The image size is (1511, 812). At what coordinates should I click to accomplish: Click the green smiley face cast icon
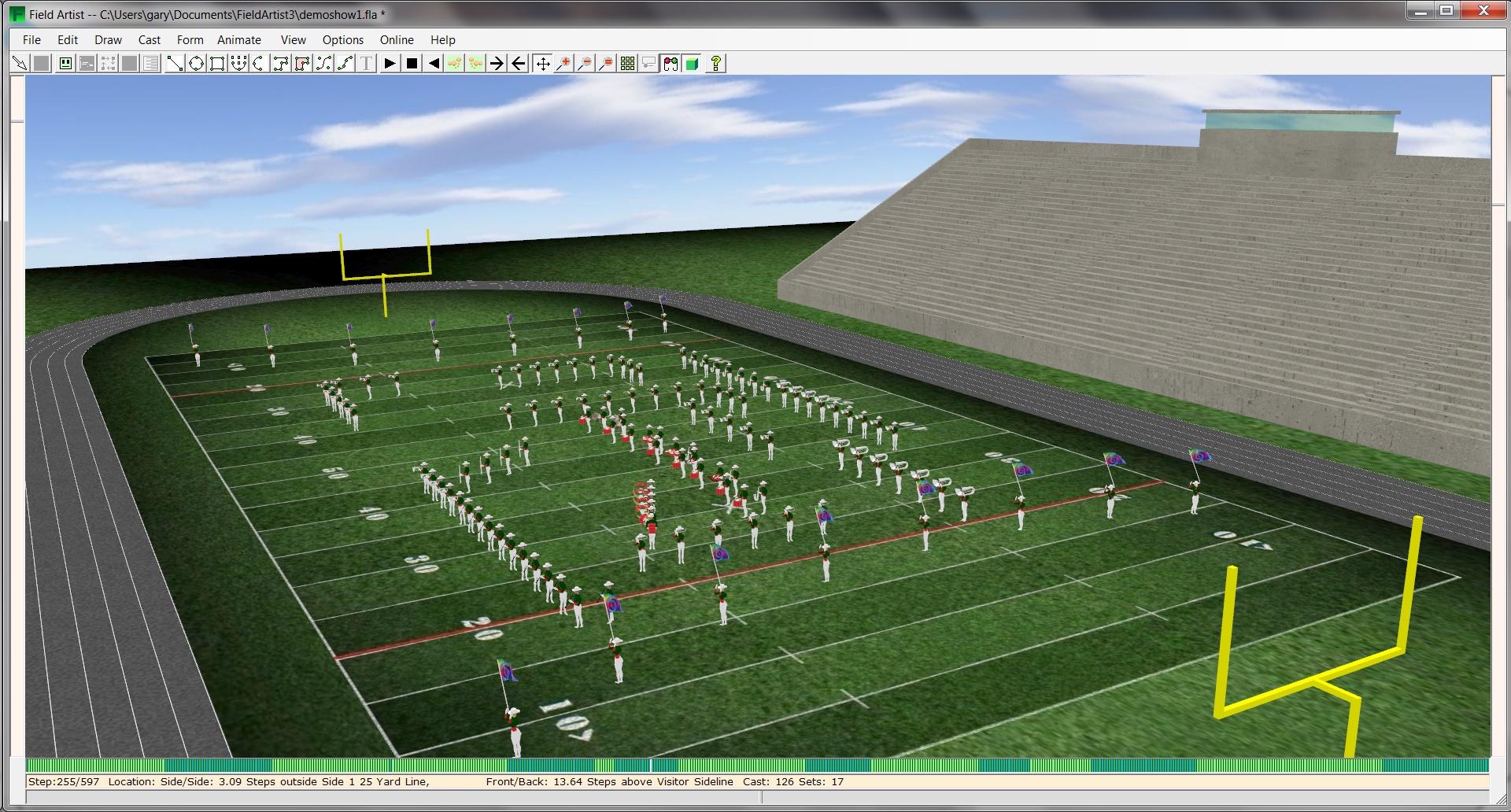65,64
